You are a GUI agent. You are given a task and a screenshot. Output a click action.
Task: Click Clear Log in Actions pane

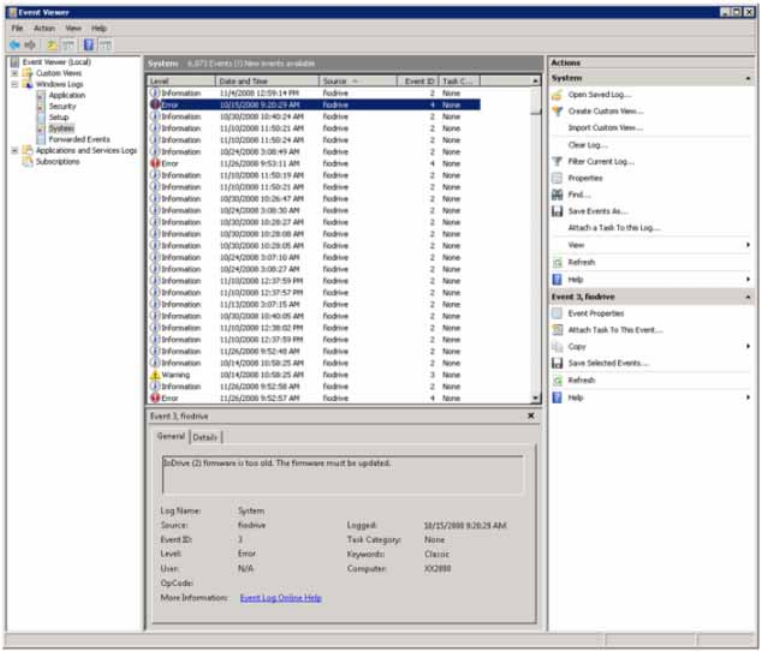[586, 145]
